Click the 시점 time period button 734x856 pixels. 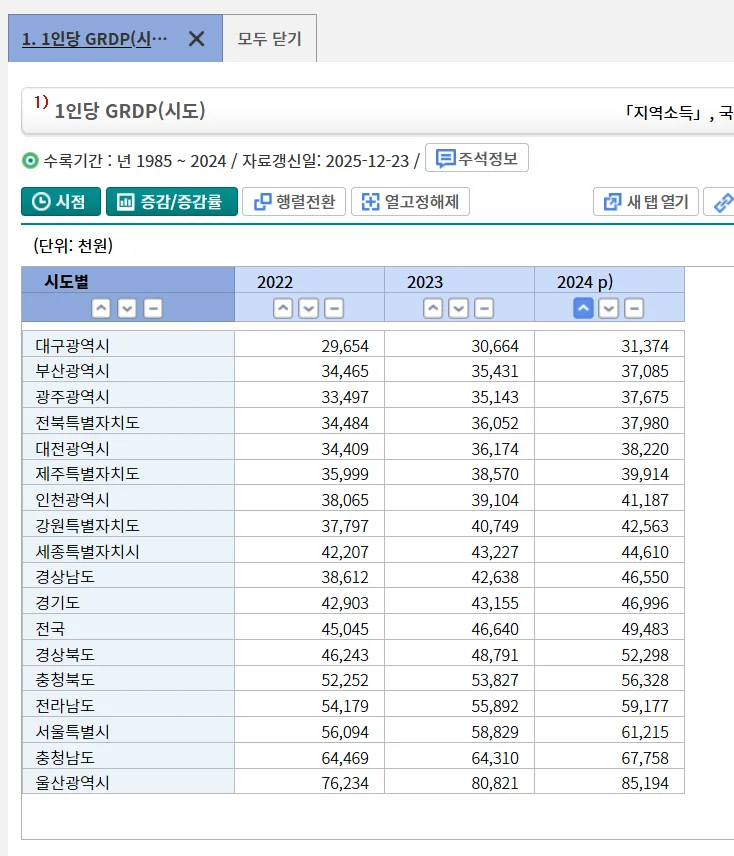pyautogui.click(x=61, y=201)
